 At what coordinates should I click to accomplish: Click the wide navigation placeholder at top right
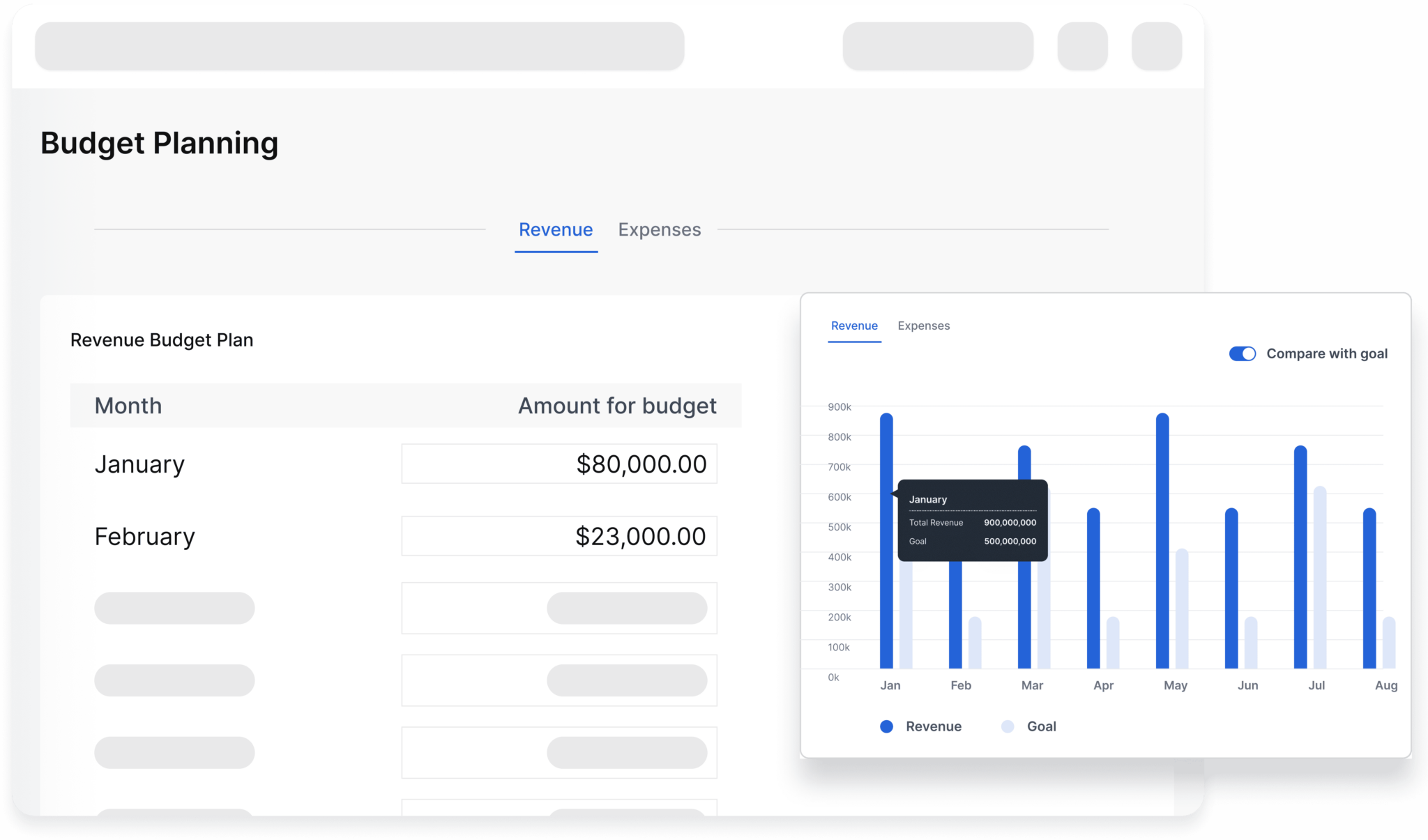[x=937, y=45]
